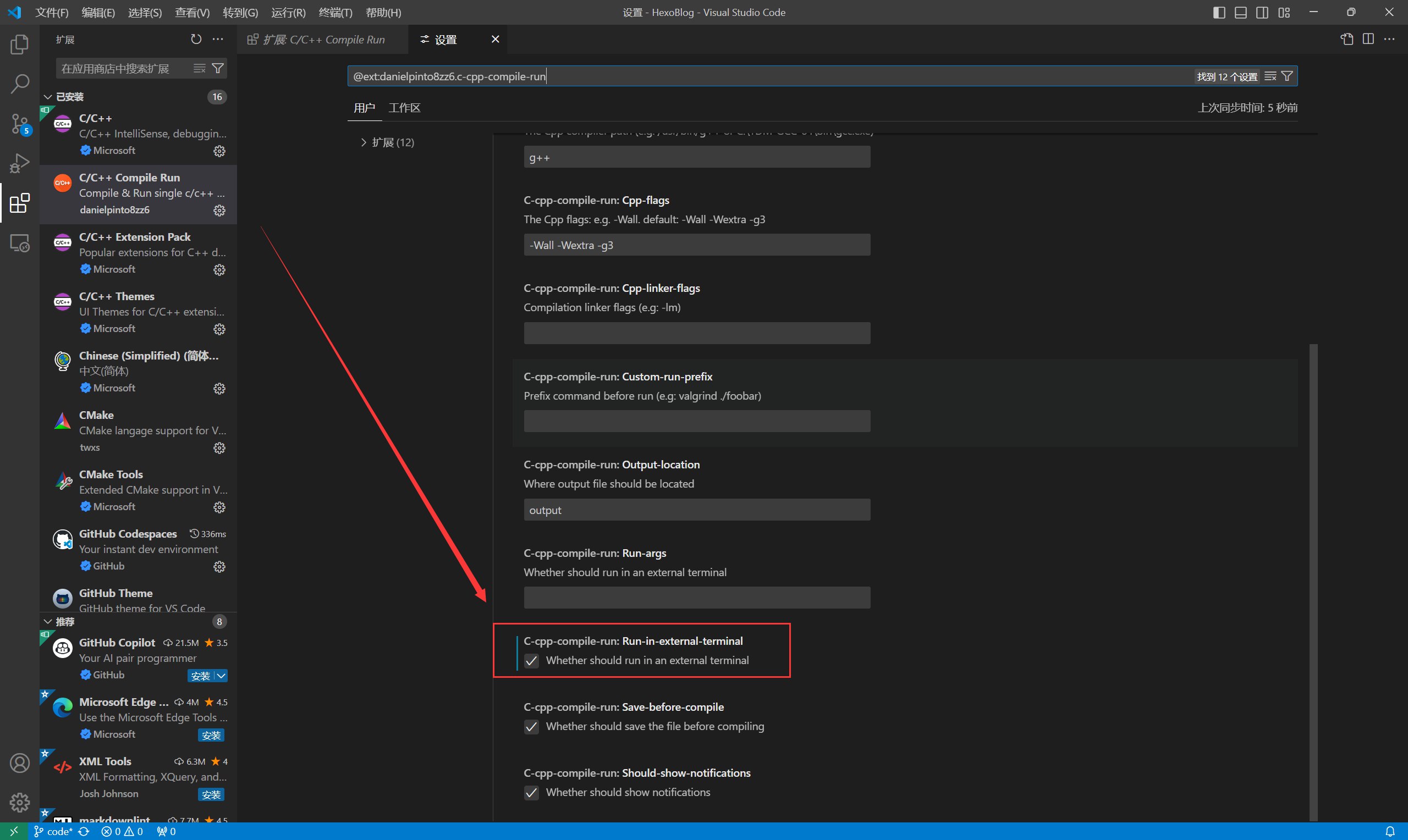This screenshot has width=1408, height=840.
Task: Toggle panel layout icon
Action: pos(1240,13)
